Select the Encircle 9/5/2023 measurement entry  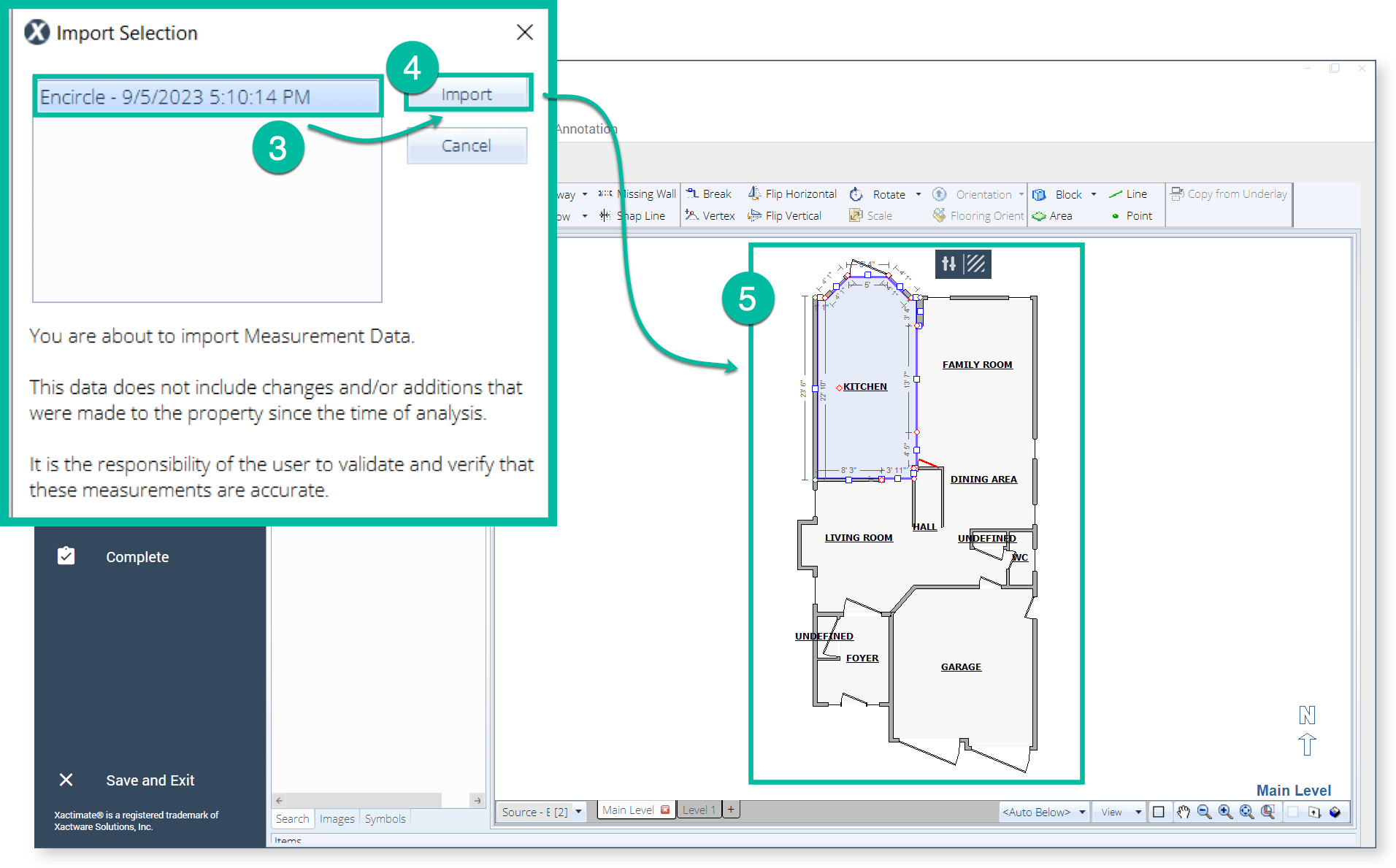pos(208,96)
